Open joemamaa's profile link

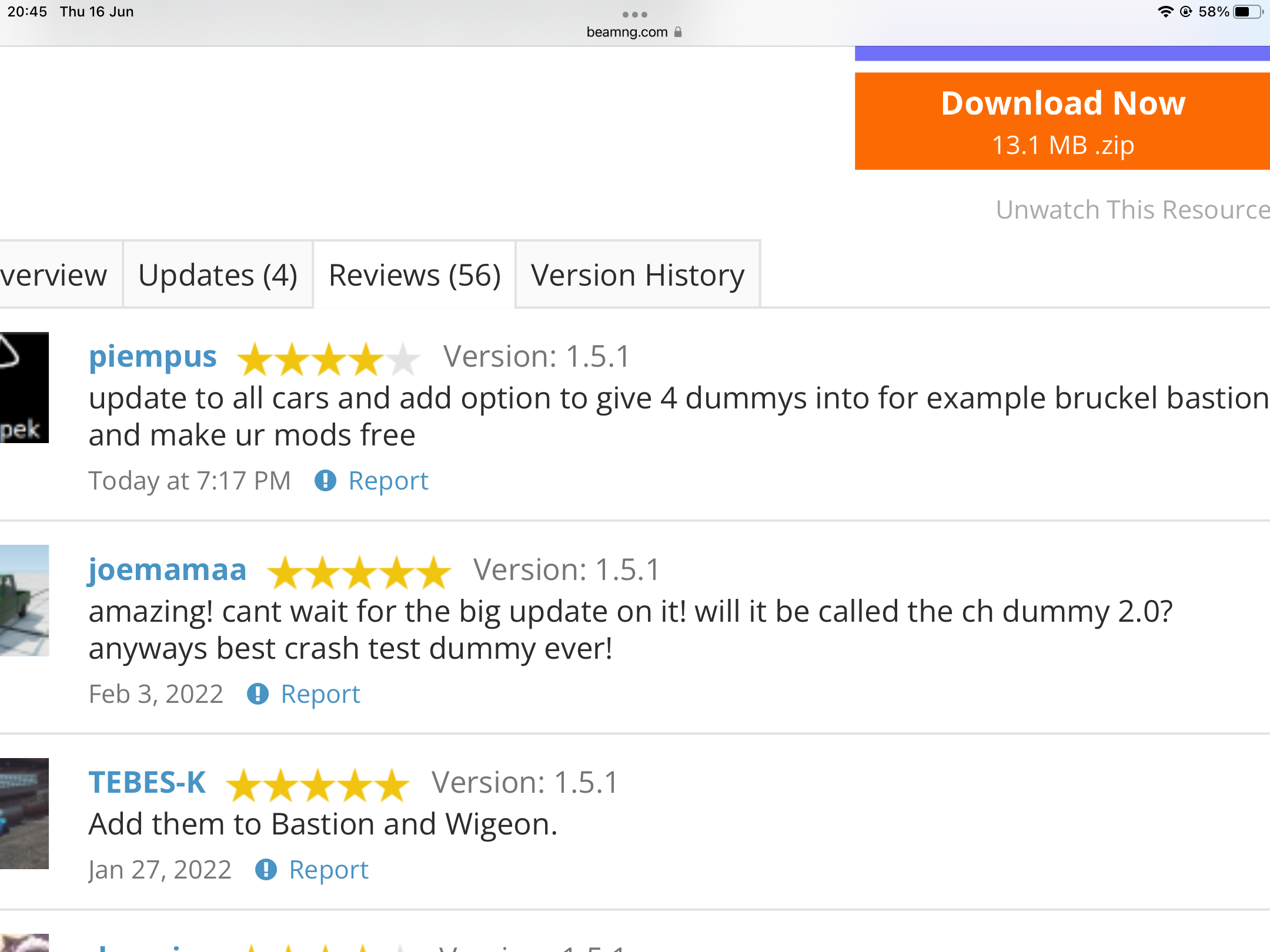click(168, 569)
